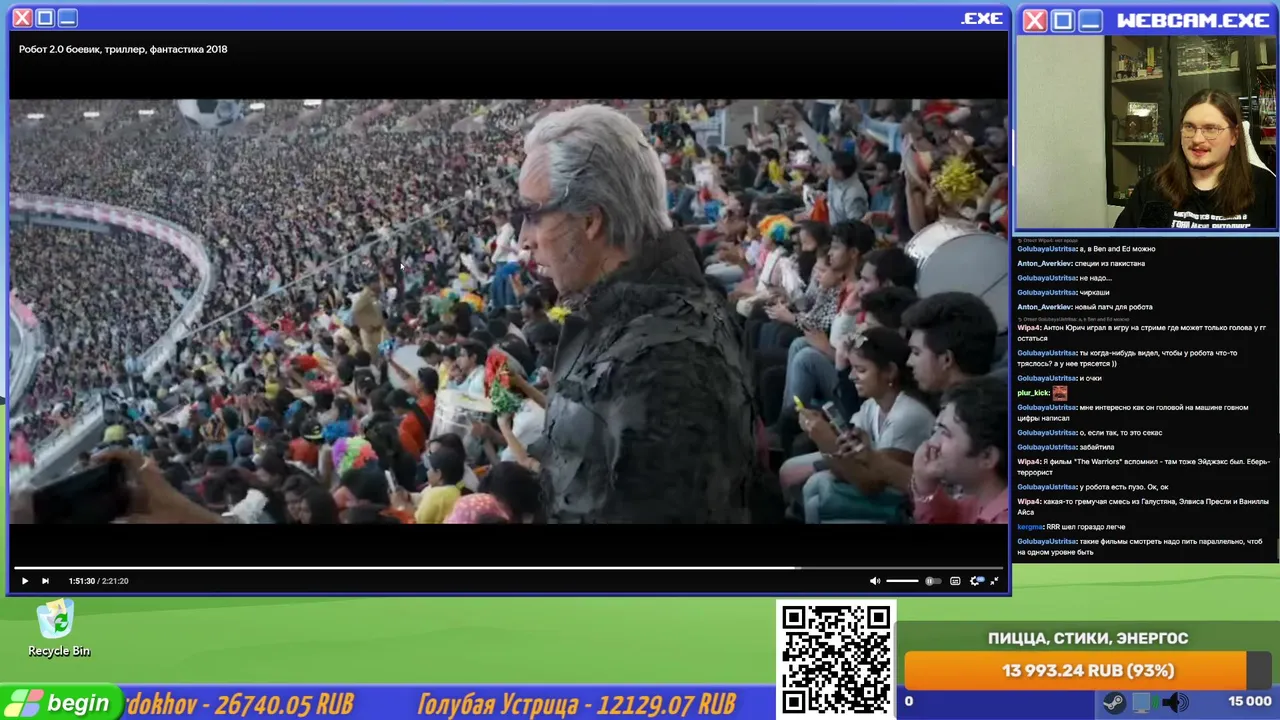The height and width of the screenshot is (720, 1280).
Task: Open the speaker volume tray icon
Action: tap(1175, 702)
